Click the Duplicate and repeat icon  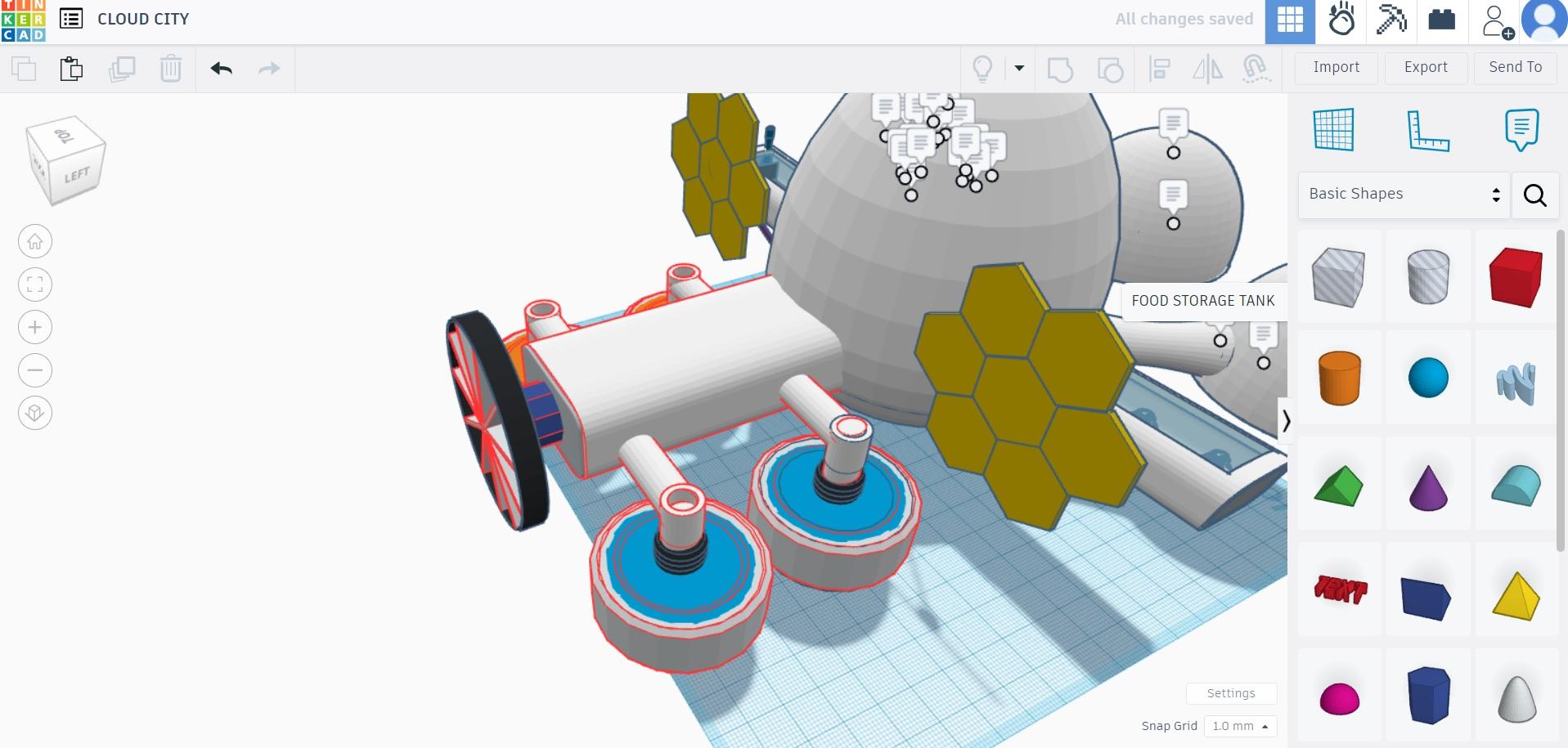point(122,69)
